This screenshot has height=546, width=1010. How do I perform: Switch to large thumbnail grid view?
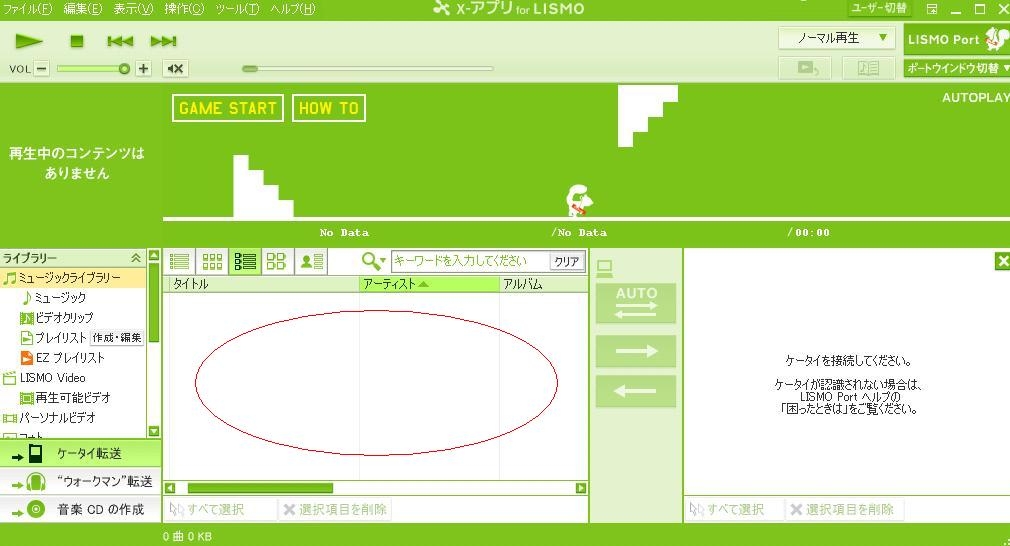coord(276,261)
